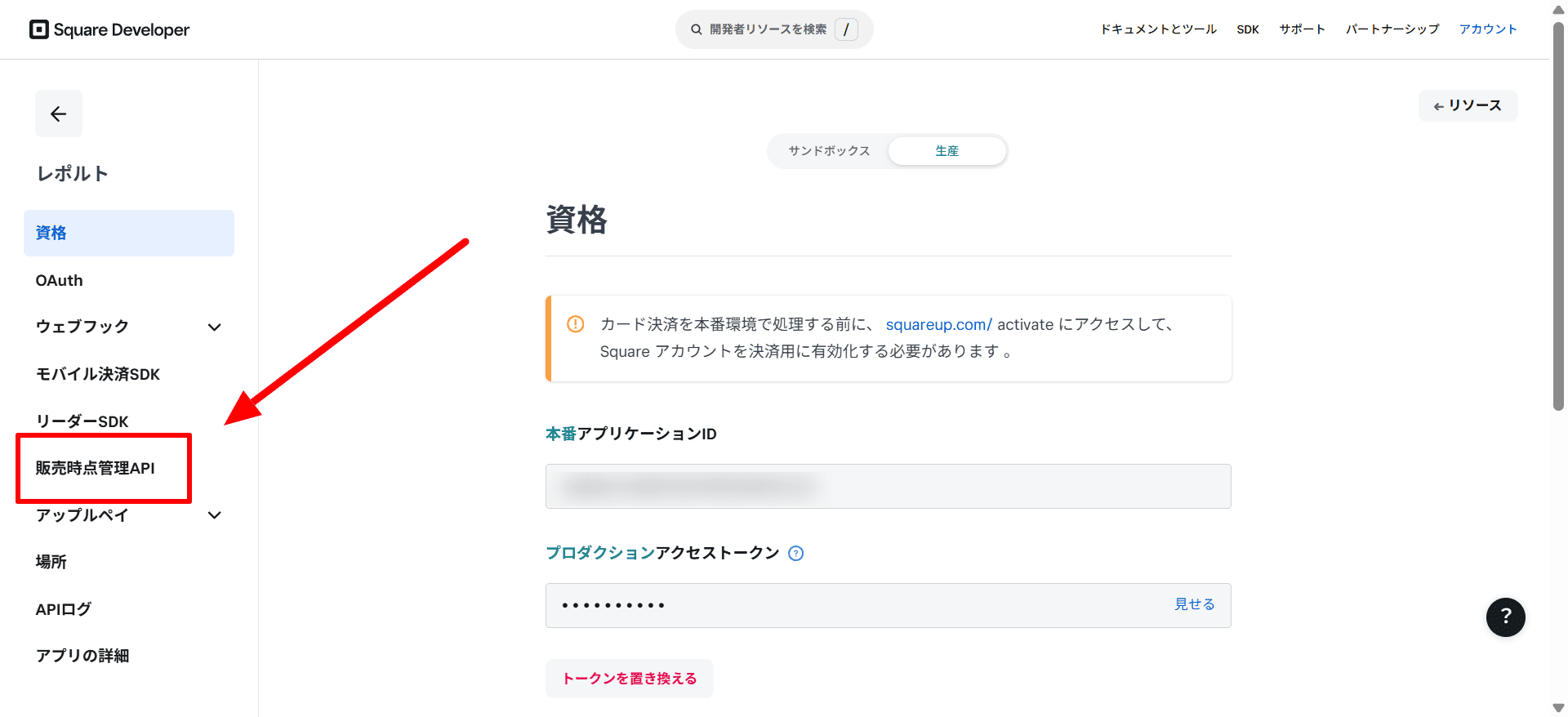Click the magnifier icon in search bar
The image size is (1568, 717).
pyautogui.click(x=697, y=29)
